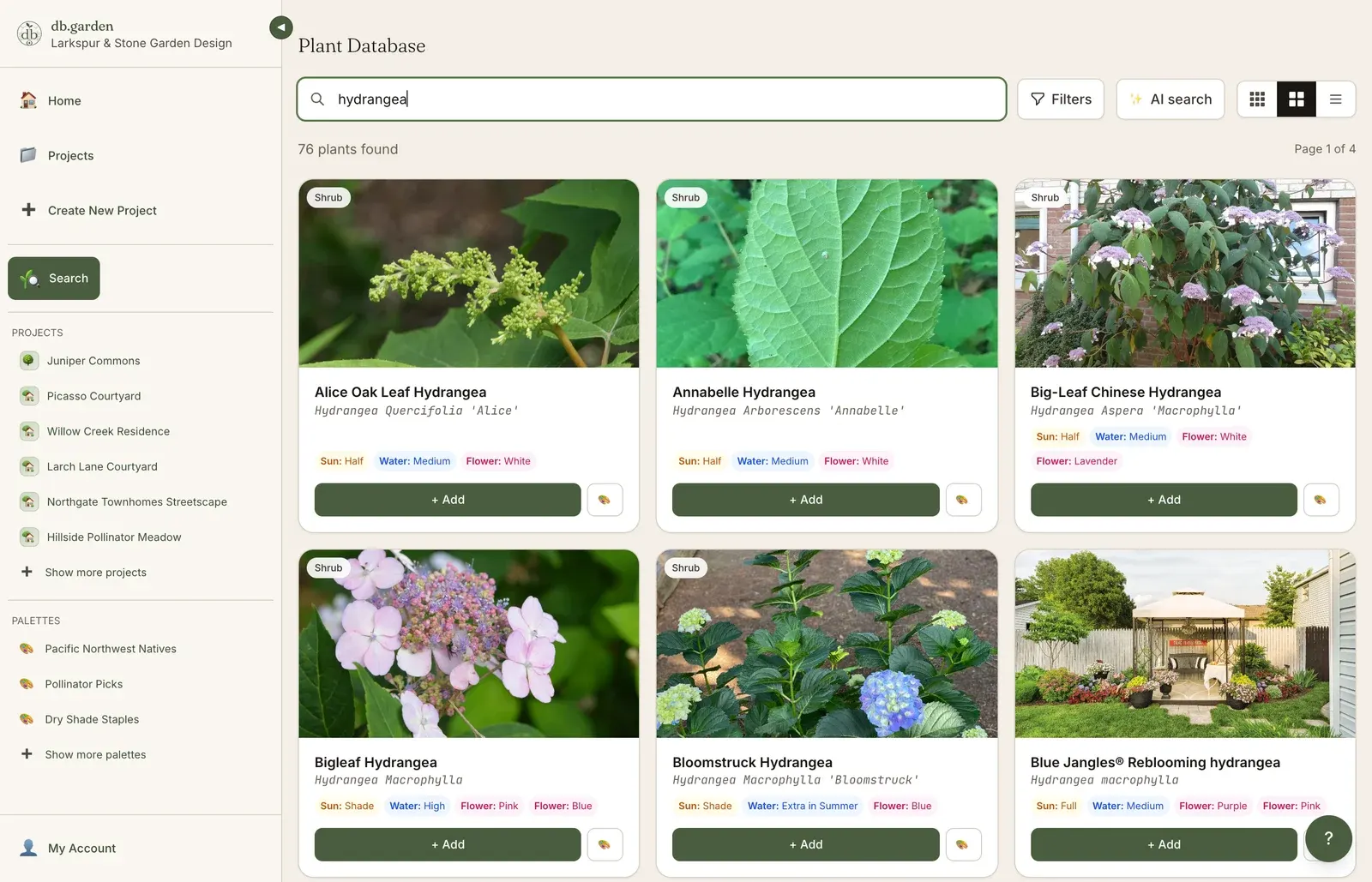Launch AI search
The width and height of the screenshot is (1372, 882).
1170,99
